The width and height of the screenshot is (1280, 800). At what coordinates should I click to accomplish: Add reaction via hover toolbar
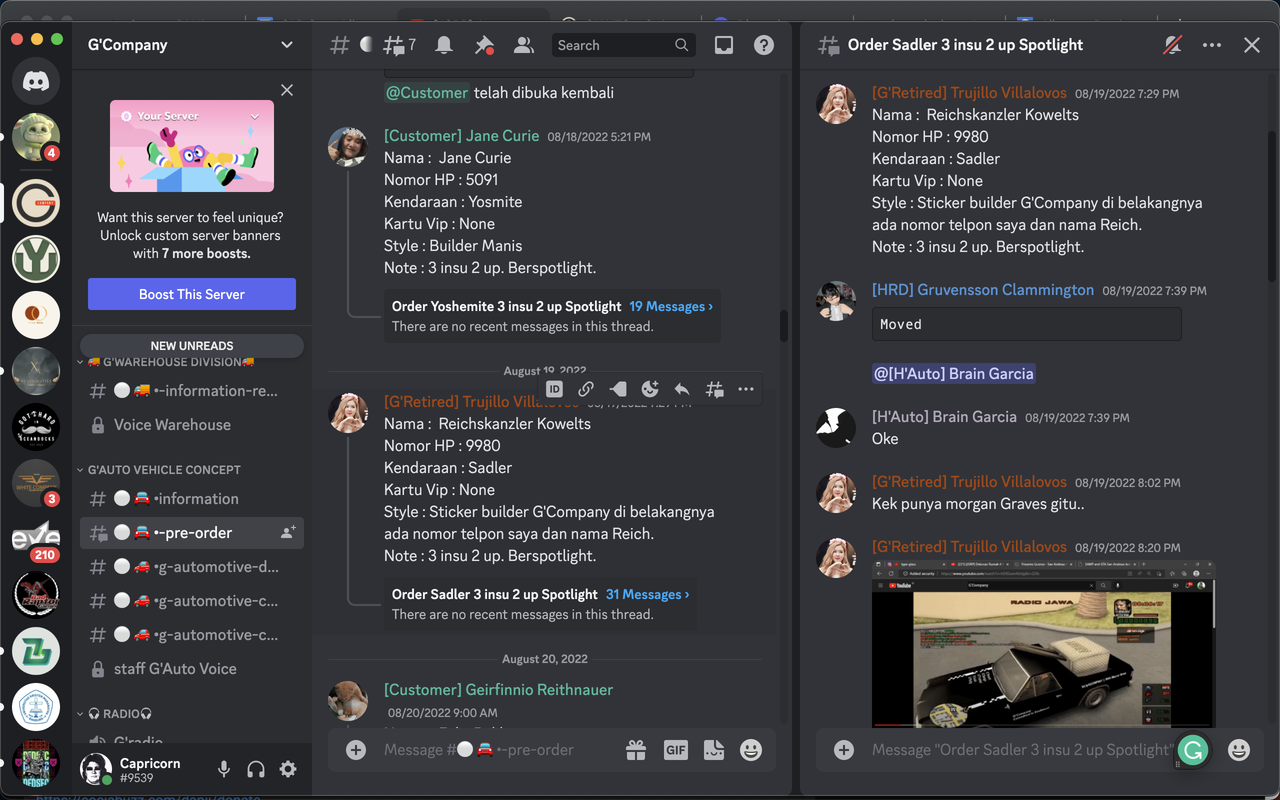coord(650,389)
